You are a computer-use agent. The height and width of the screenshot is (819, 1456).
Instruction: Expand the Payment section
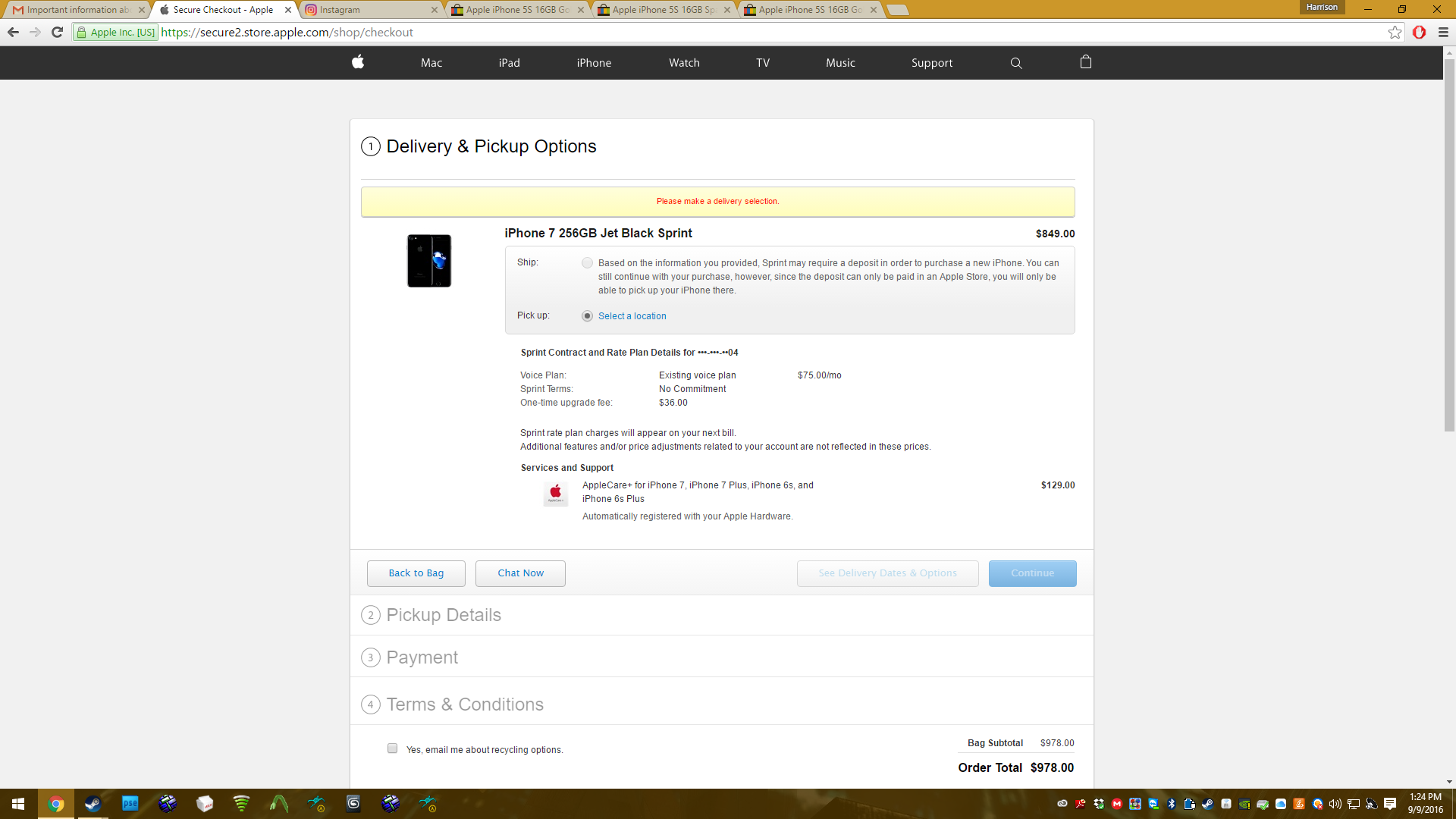click(422, 657)
